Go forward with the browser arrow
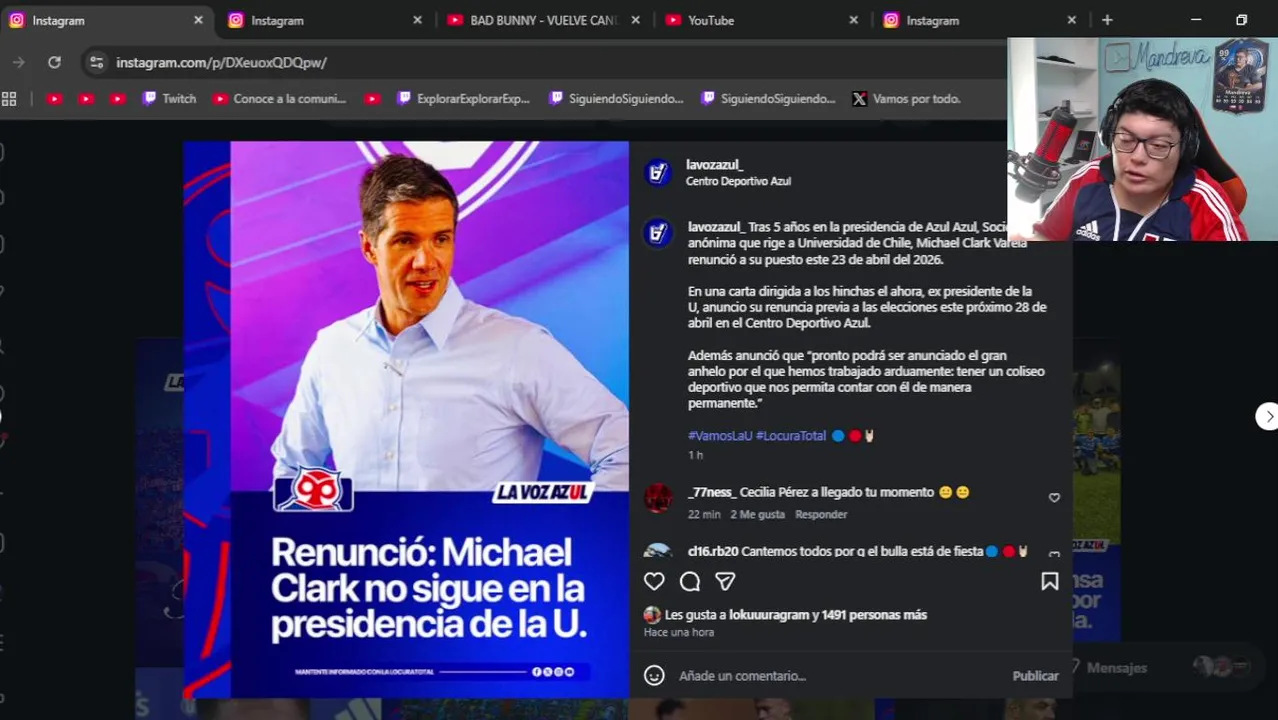This screenshot has width=1278, height=720. (18, 62)
